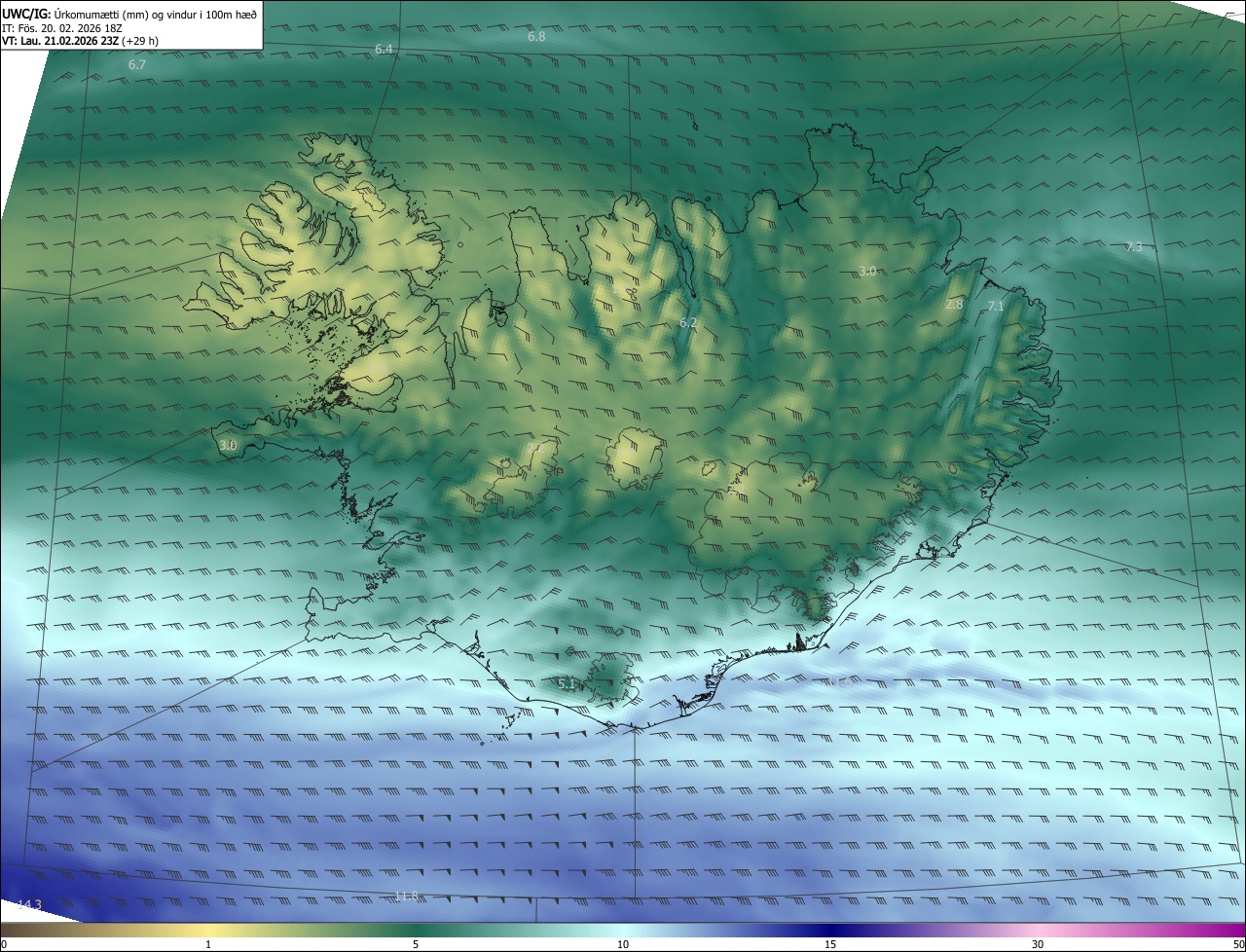Select the 14.3 value label on the map
The image size is (1246, 952).
click(x=30, y=905)
